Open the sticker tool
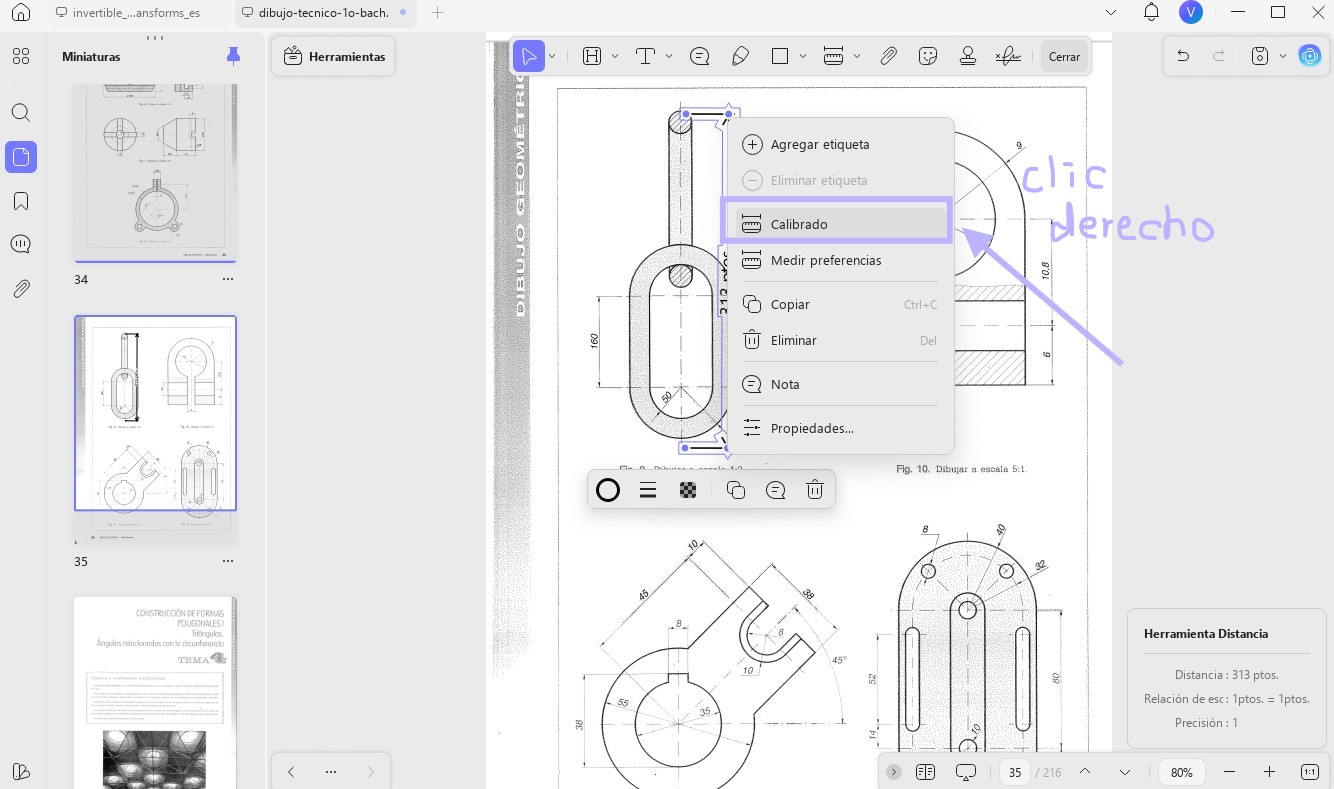1334x789 pixels. point(928,56)
